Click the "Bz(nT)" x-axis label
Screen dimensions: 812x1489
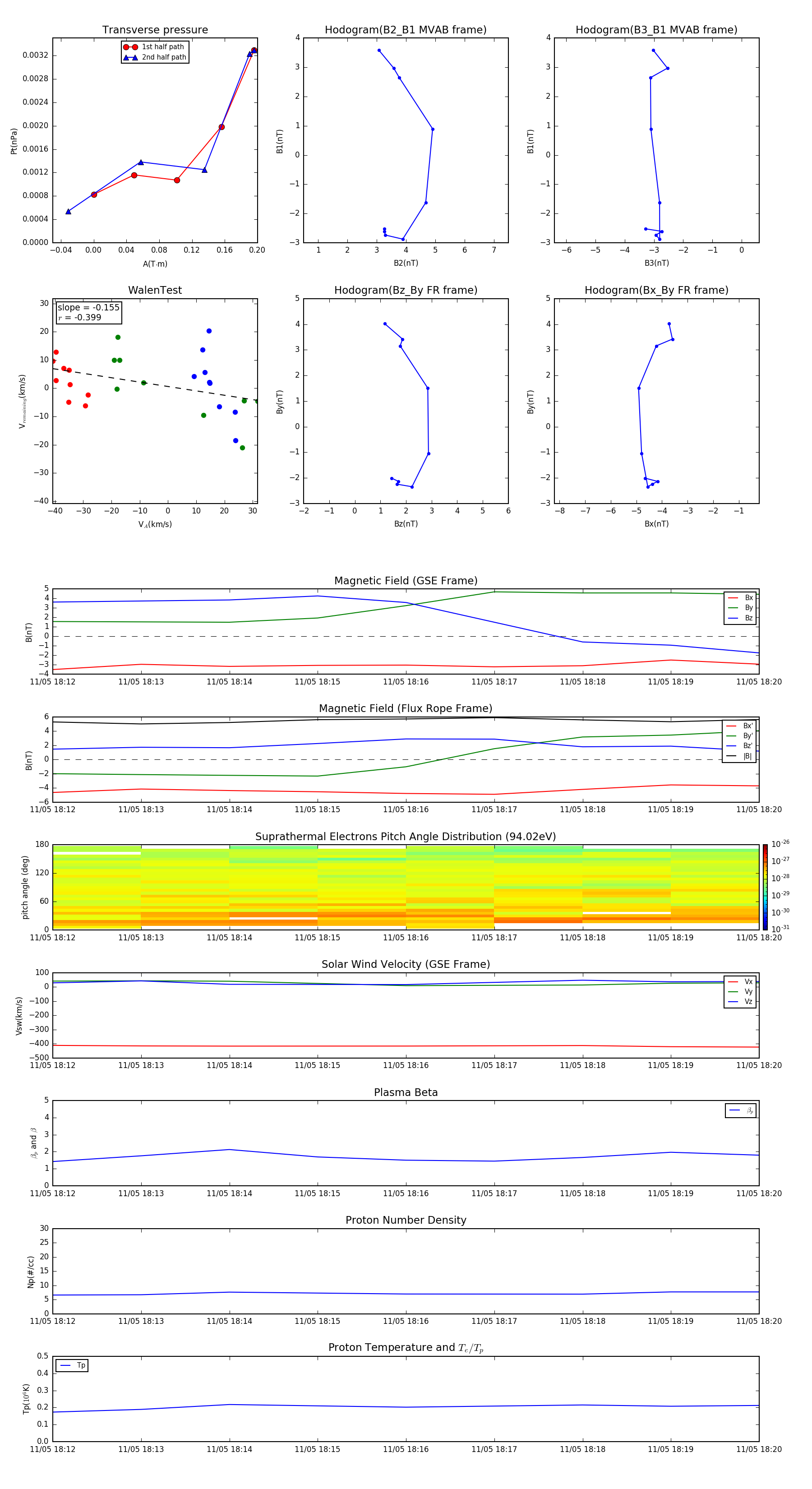click(406, 524)
